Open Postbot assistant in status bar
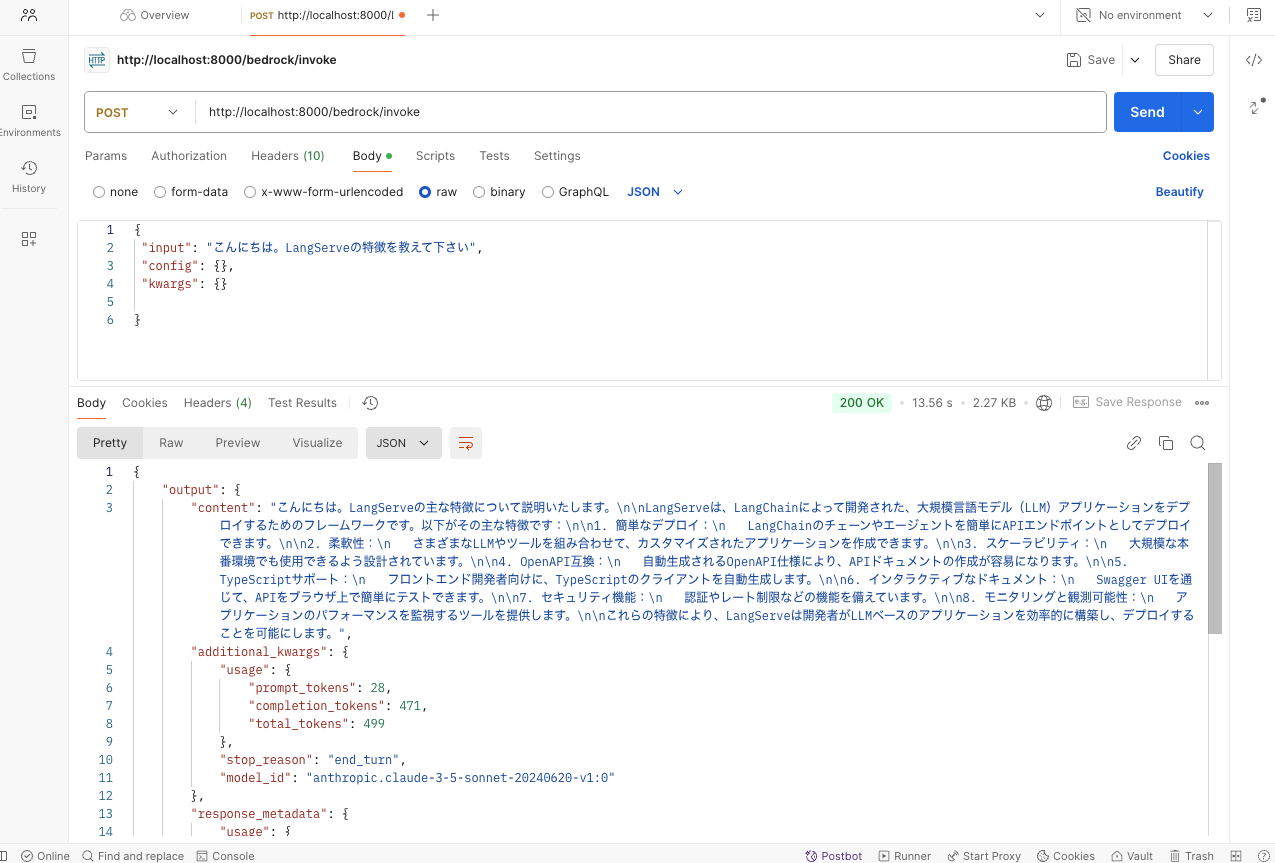 pyautogui.click(x=834, y=856)
